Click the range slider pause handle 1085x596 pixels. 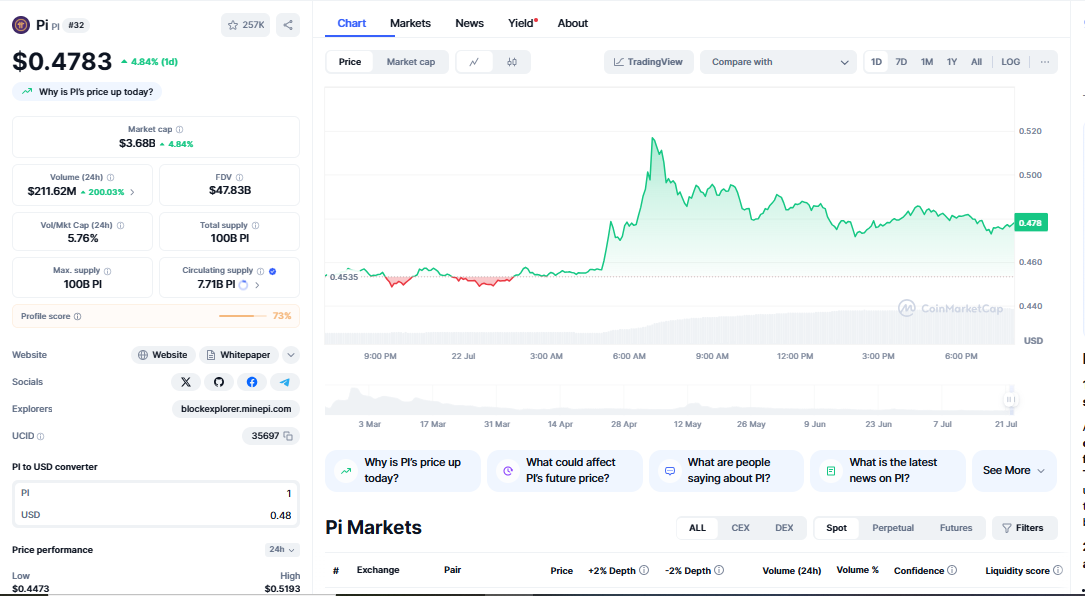(x=1011, y=399)
